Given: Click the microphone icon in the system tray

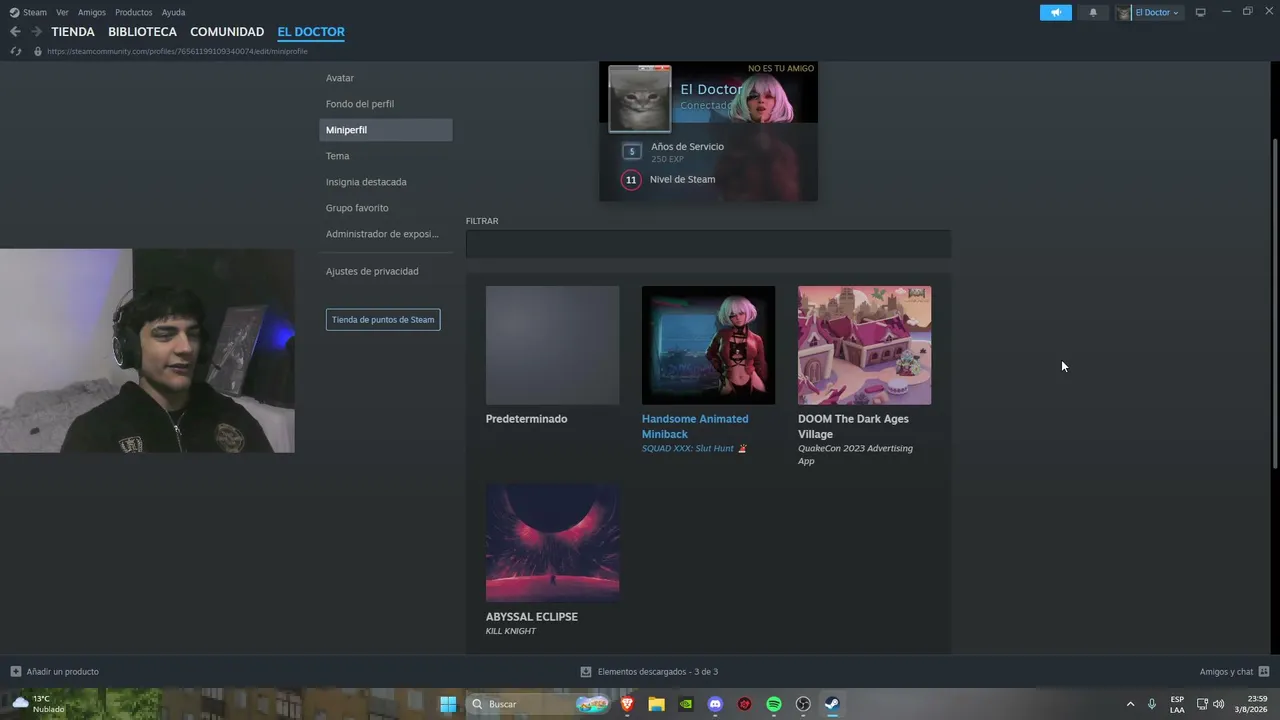Looking at the screenshot, I should (1152, 704).
